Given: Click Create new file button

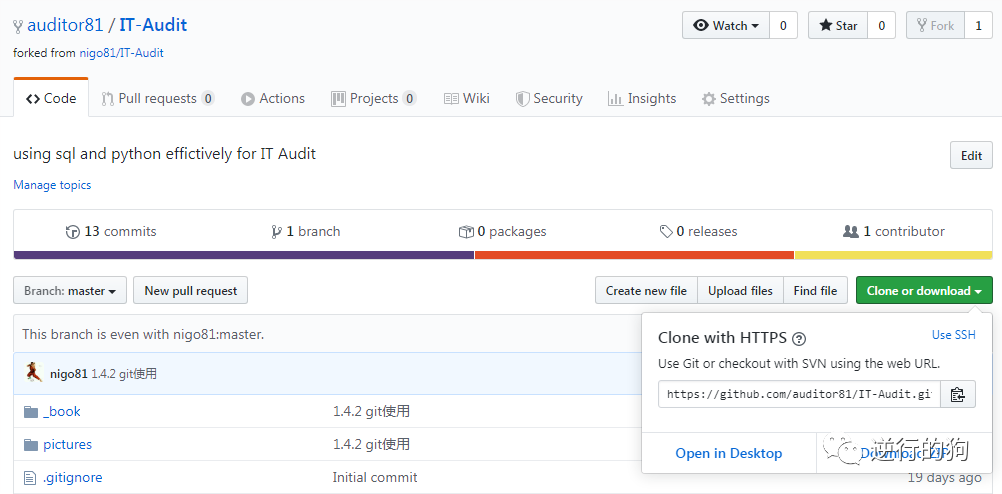Looking at the screenshot, I should 646,290.
